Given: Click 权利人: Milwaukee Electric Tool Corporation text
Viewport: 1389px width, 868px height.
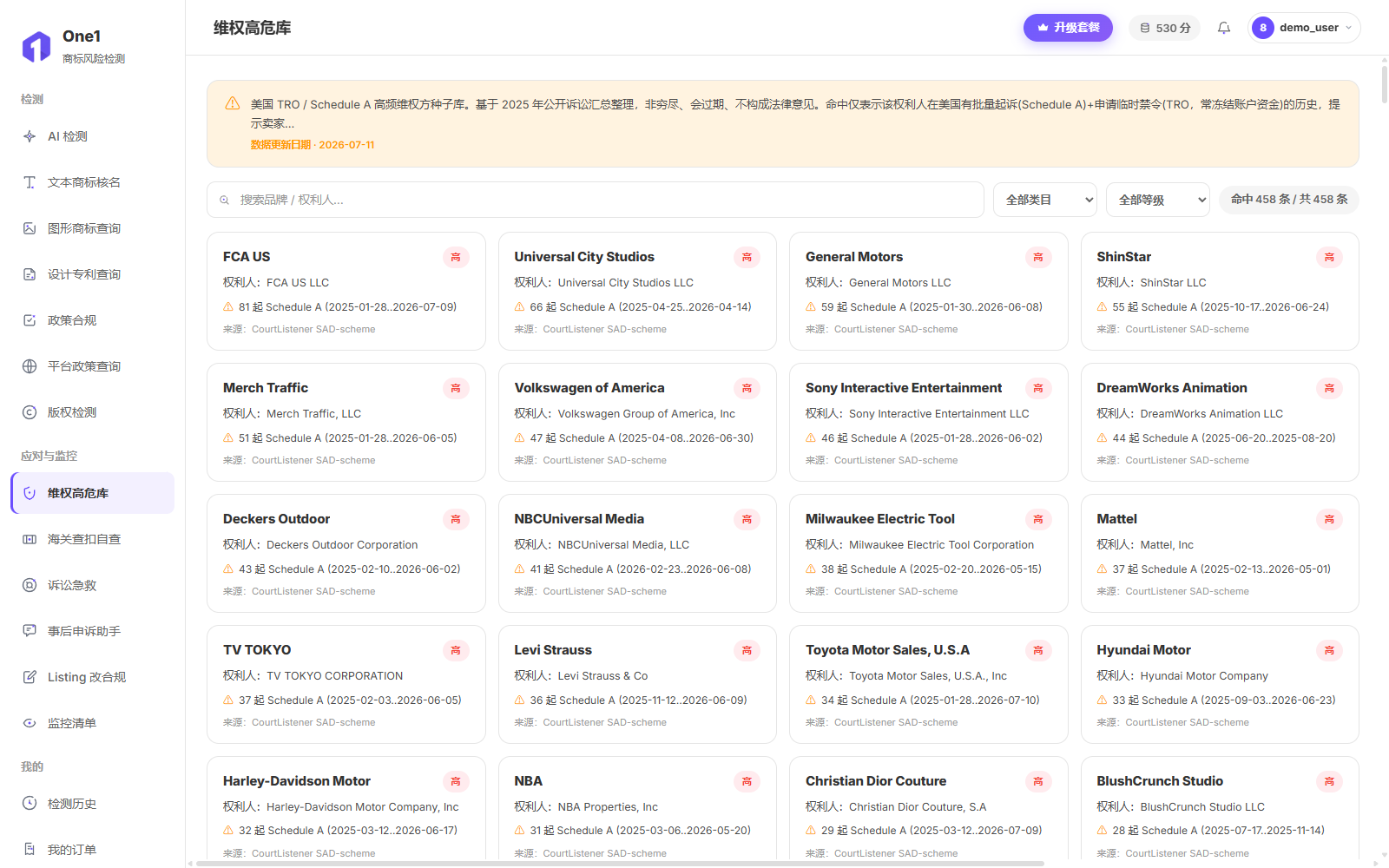Looking at the screenshot, I should [919, 545].
